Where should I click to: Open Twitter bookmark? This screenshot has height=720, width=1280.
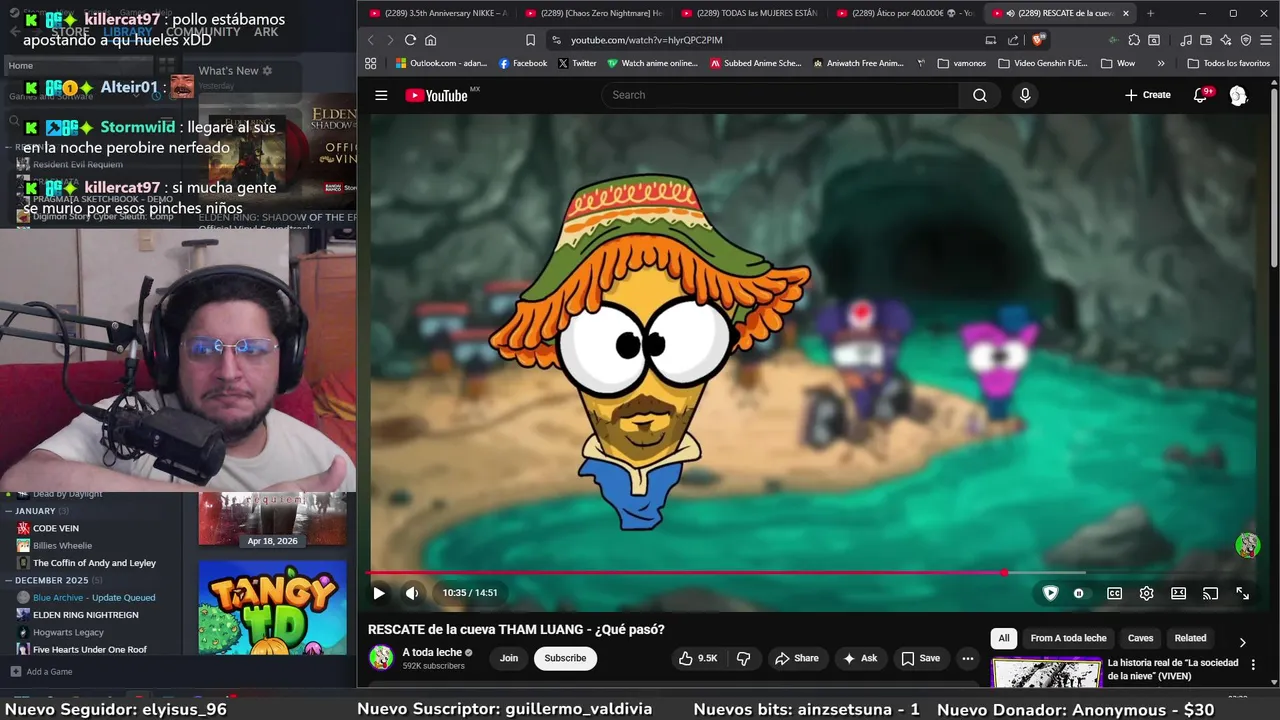coord(577,63)
